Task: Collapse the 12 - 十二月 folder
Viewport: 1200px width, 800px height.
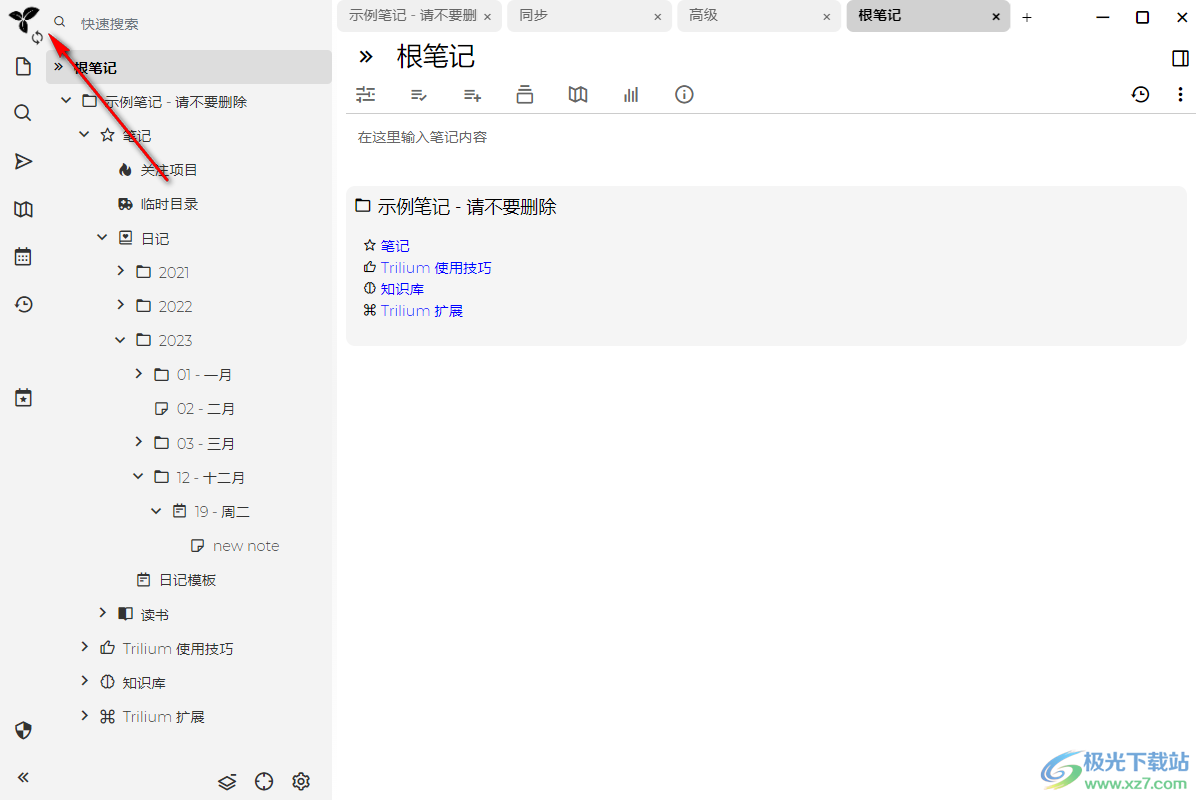Action: pyautogui.click(x=138, y=477)
